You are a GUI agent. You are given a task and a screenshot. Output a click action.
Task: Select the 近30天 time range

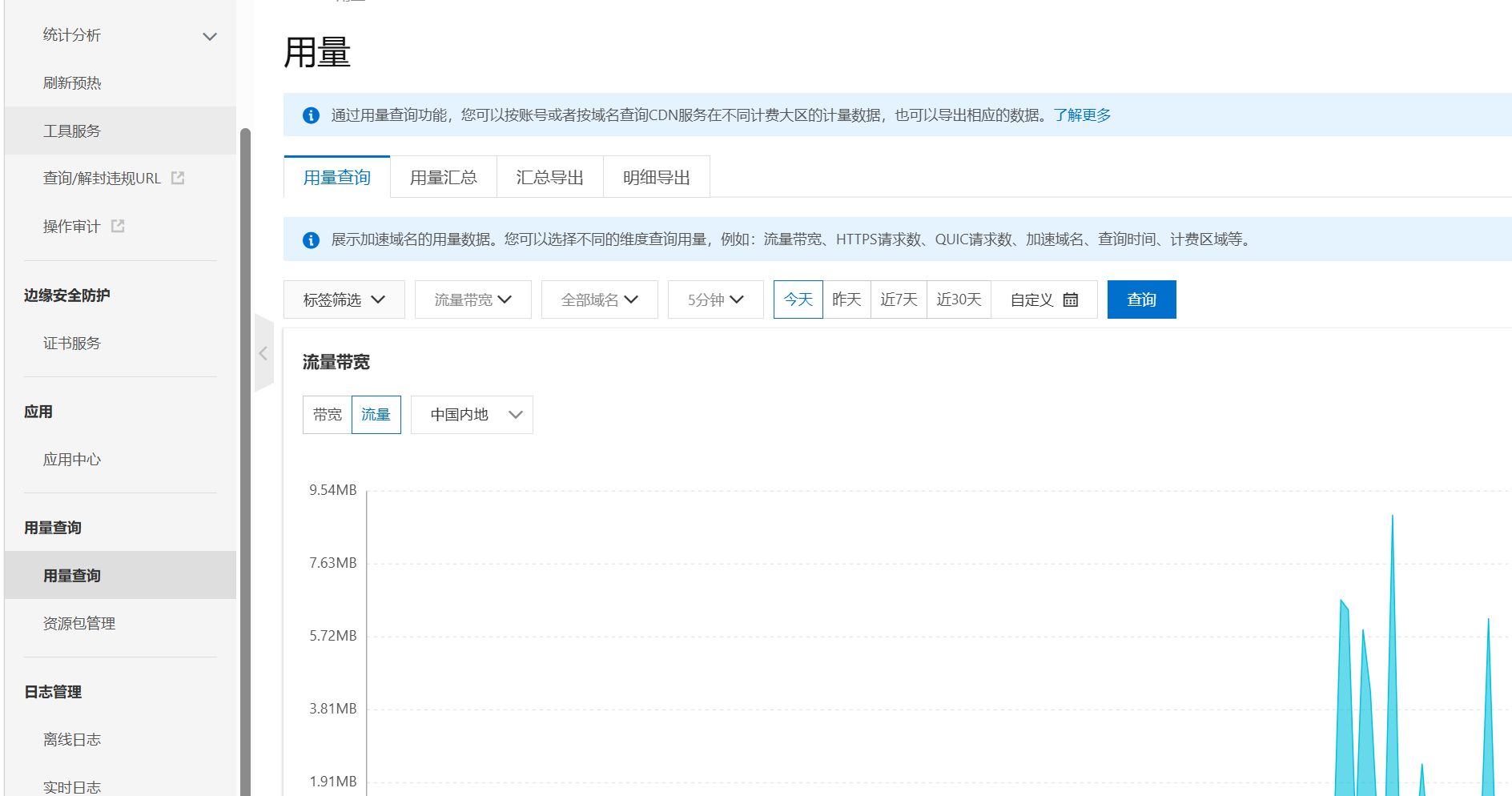click(959, 300)
